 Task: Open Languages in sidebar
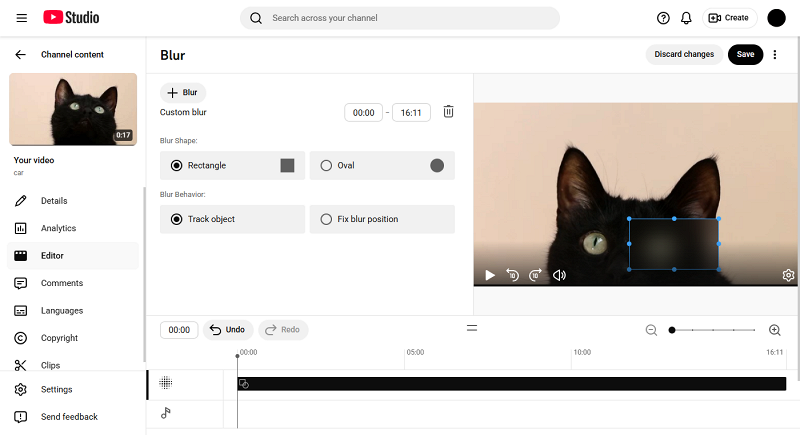click(x=72, y=311)
